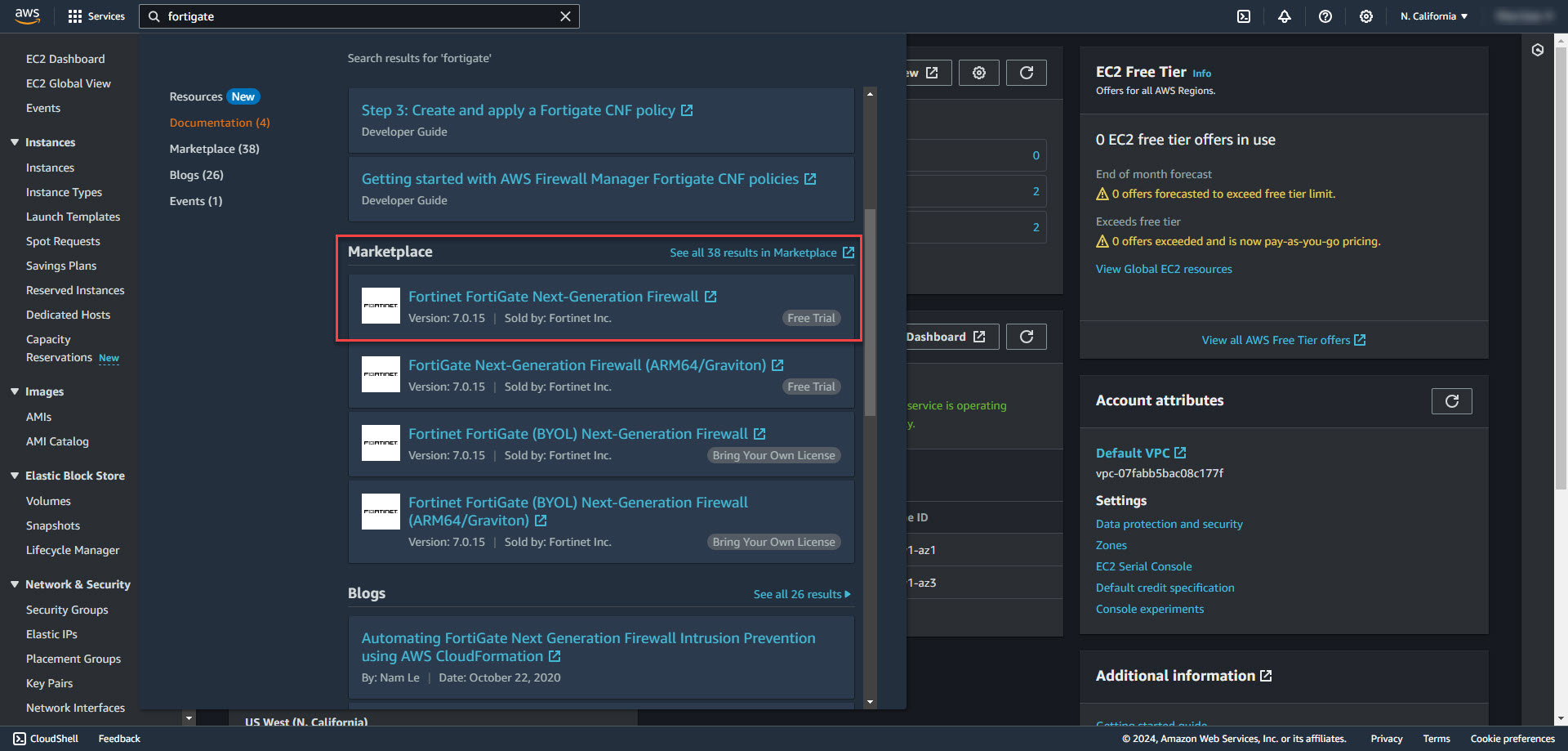Open Console experiments
1568x751 pixels.
click(x=1150, y=609)
